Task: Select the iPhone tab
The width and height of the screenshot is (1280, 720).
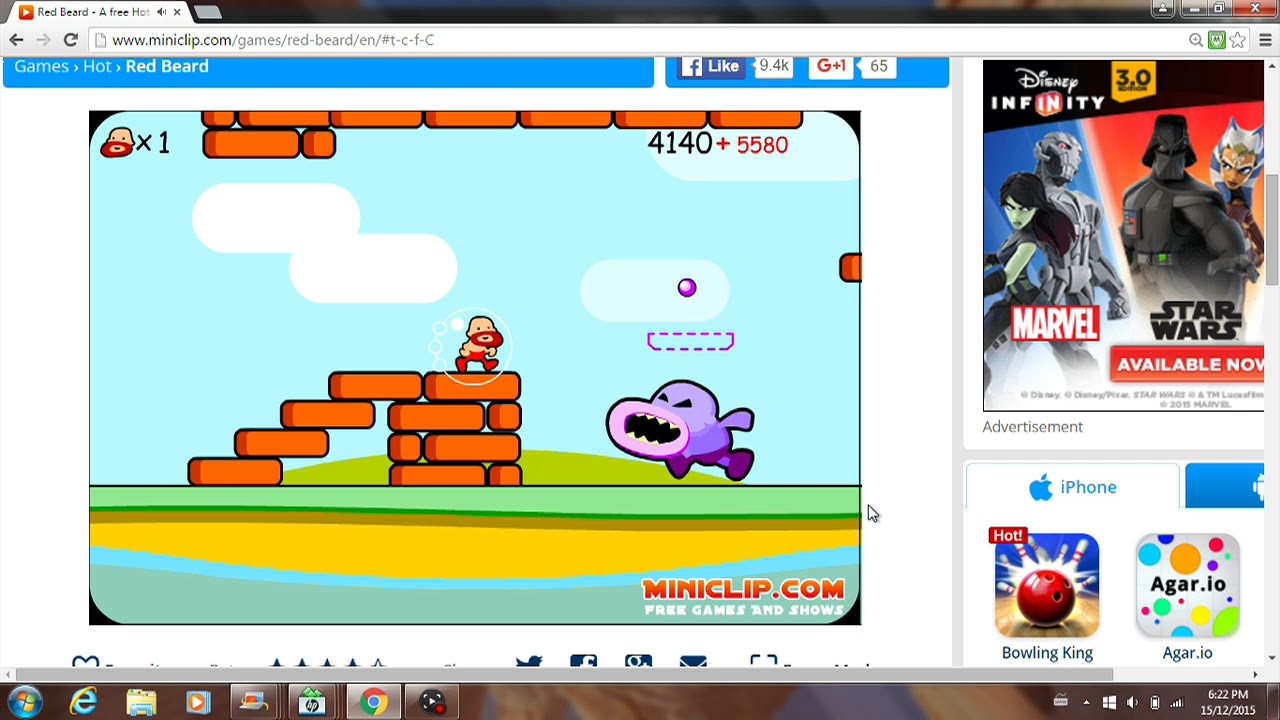Action: point(1073,487)
